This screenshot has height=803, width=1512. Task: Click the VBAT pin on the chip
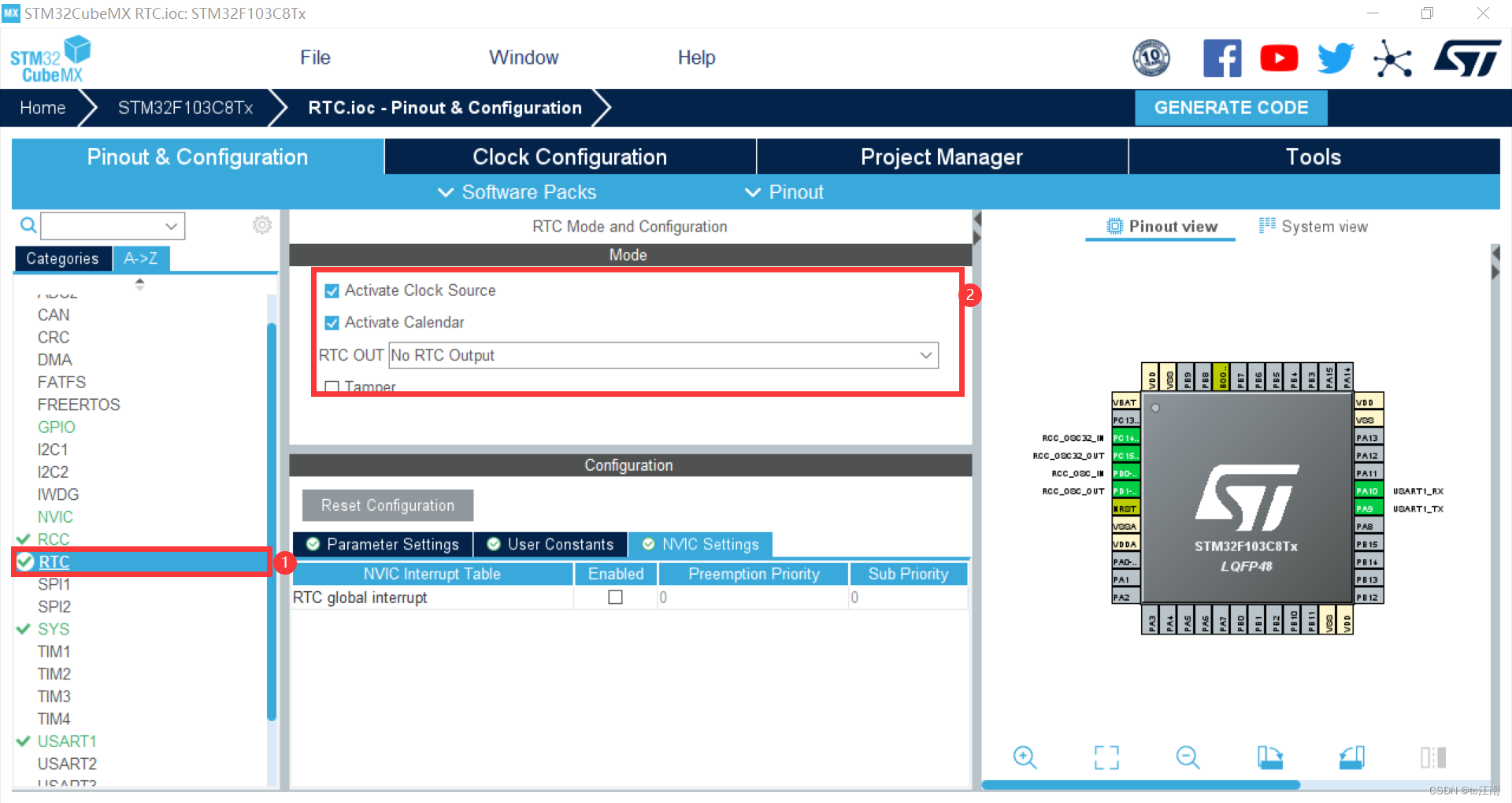pos(1126,401)
